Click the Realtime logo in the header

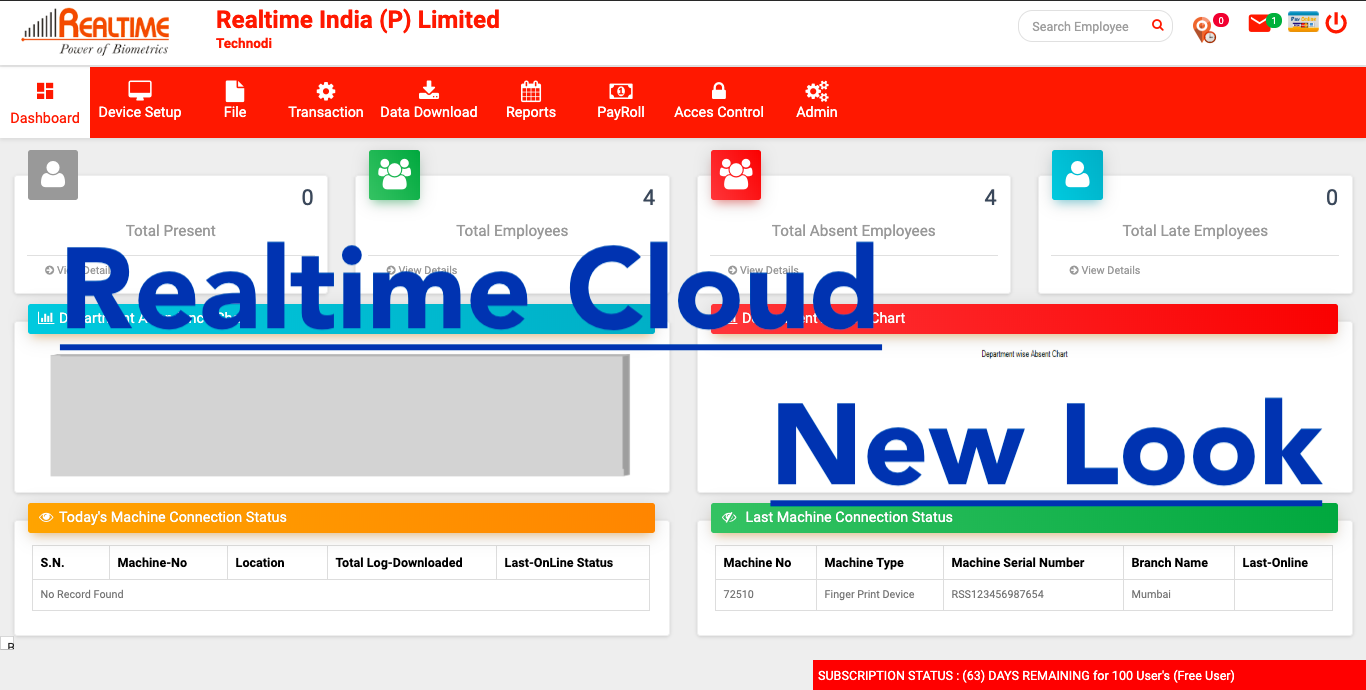pos(95,29)
